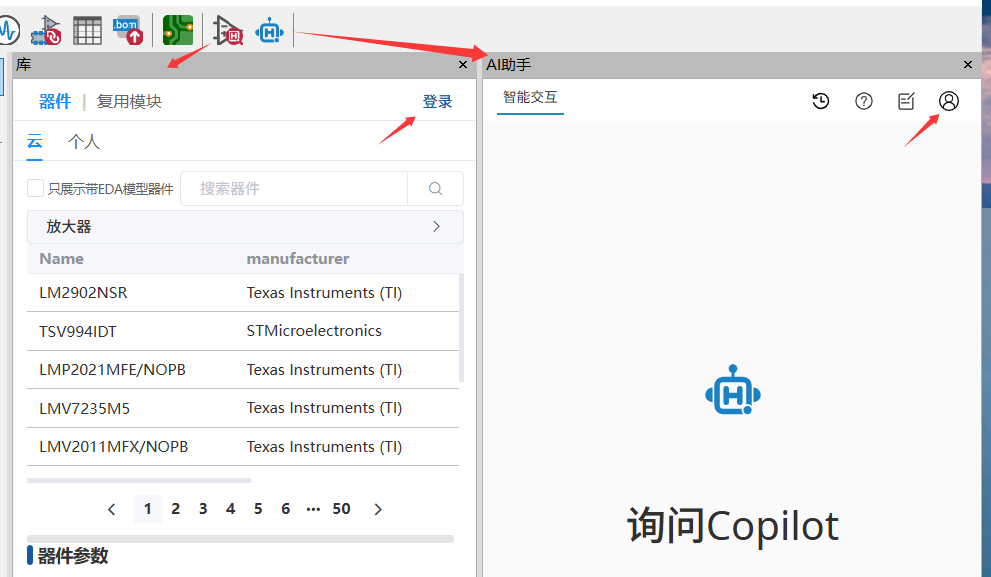Screen dimensions: 991x577
Task: Click the 登录 link
Action: (437, 101)
